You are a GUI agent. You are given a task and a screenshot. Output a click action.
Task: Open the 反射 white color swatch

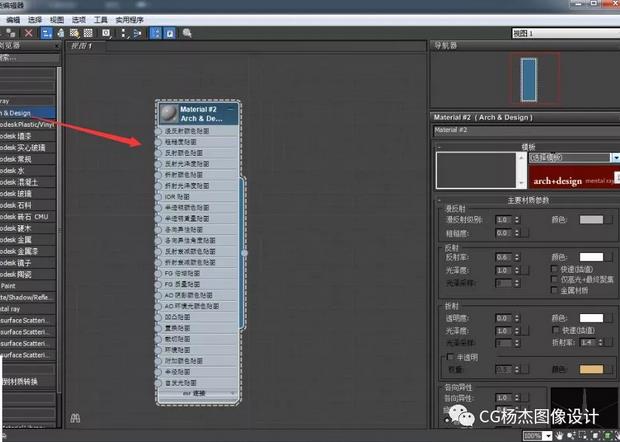(591, 257)
